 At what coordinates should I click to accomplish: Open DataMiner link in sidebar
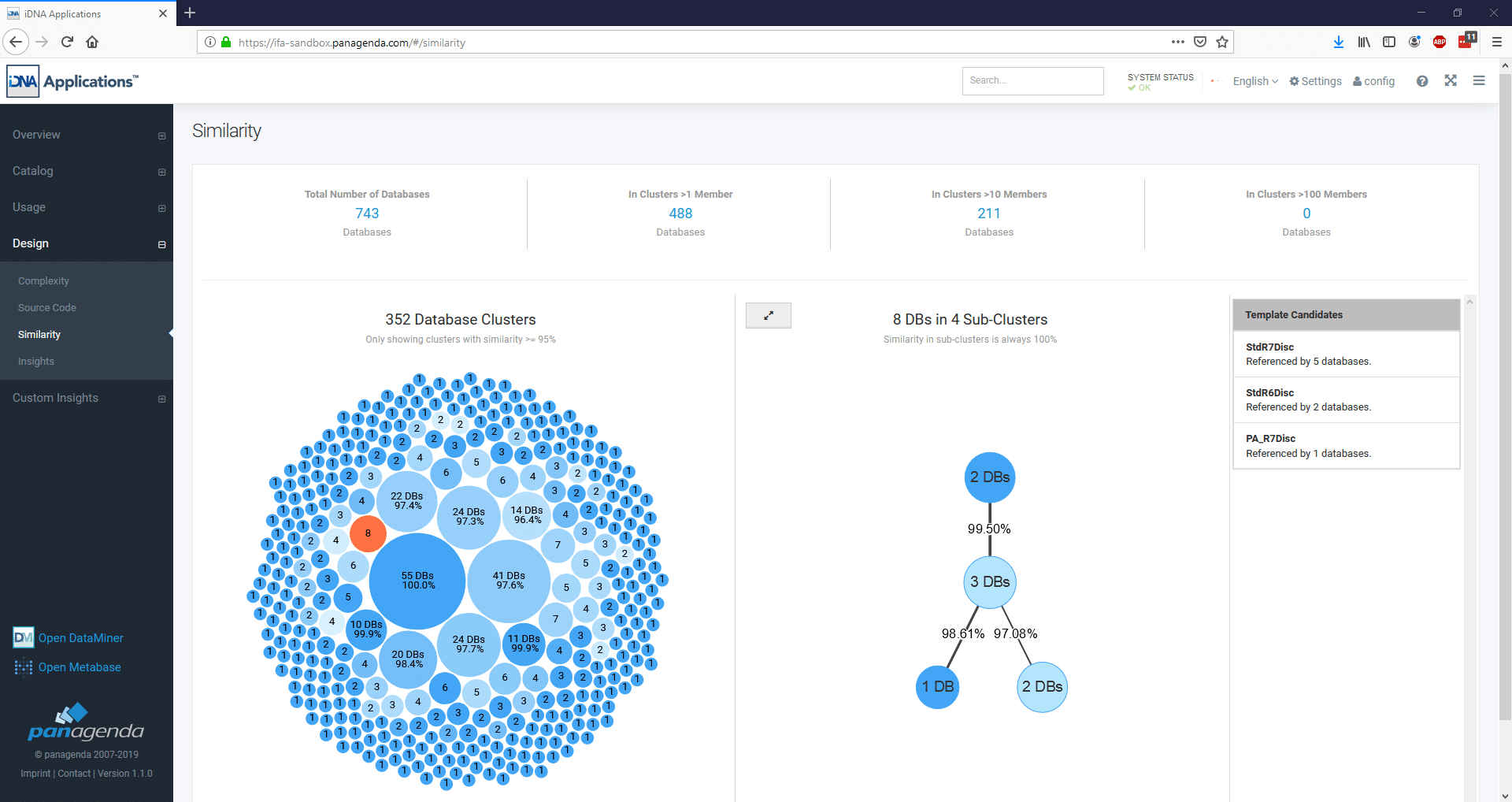[x=80, y=638]
